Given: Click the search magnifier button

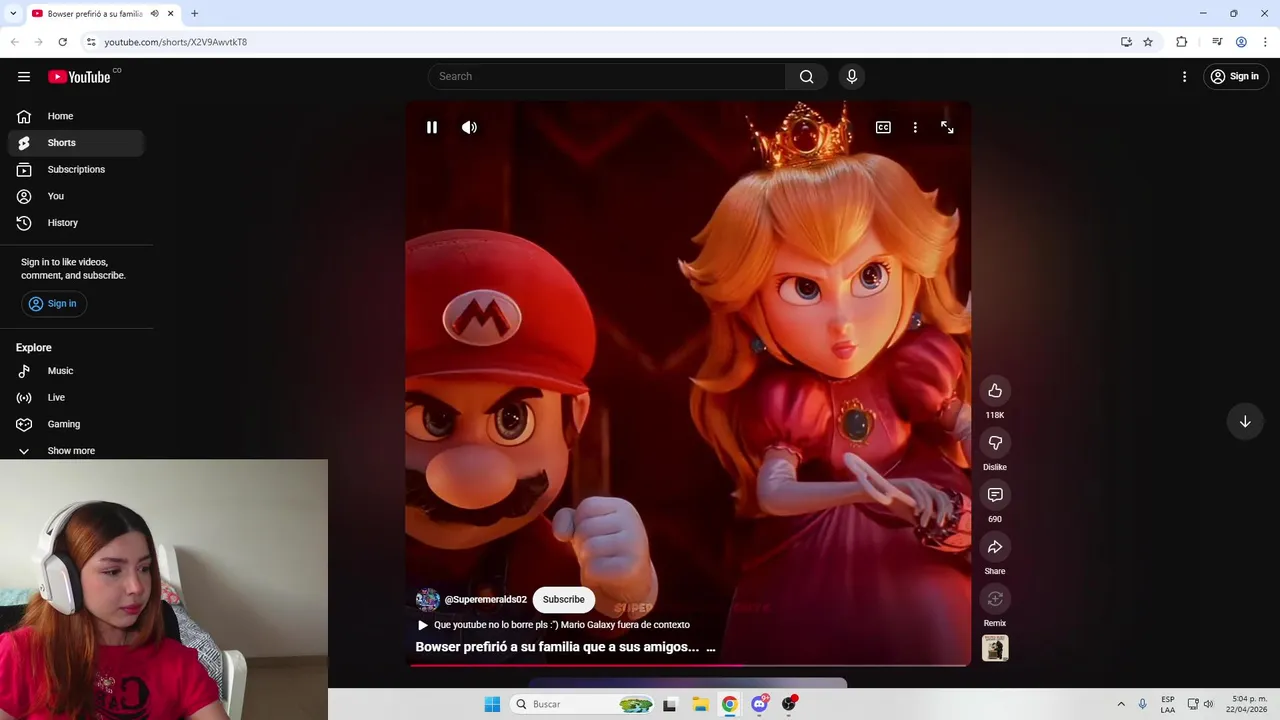Looking at the screenshot, I should [x=807, y=77].
